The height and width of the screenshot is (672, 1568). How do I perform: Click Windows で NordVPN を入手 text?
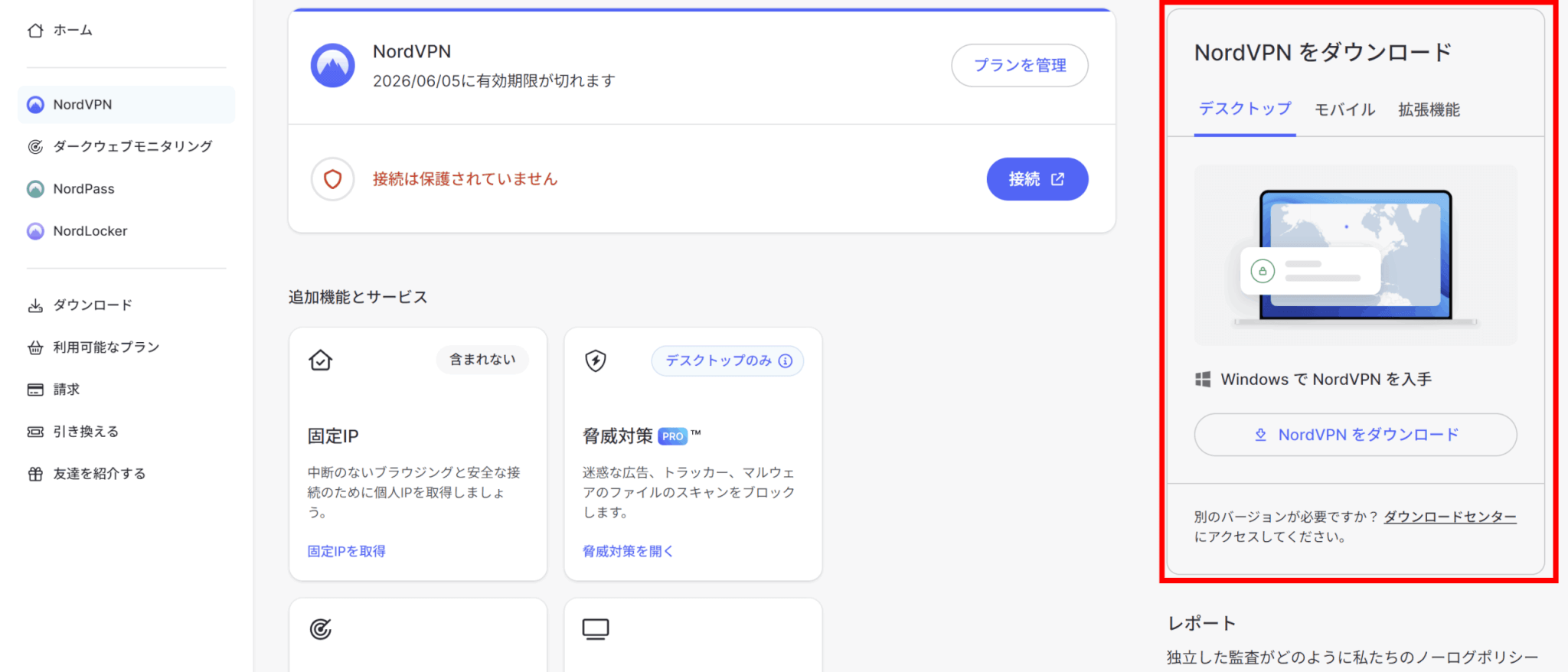tap(1326, 380)
